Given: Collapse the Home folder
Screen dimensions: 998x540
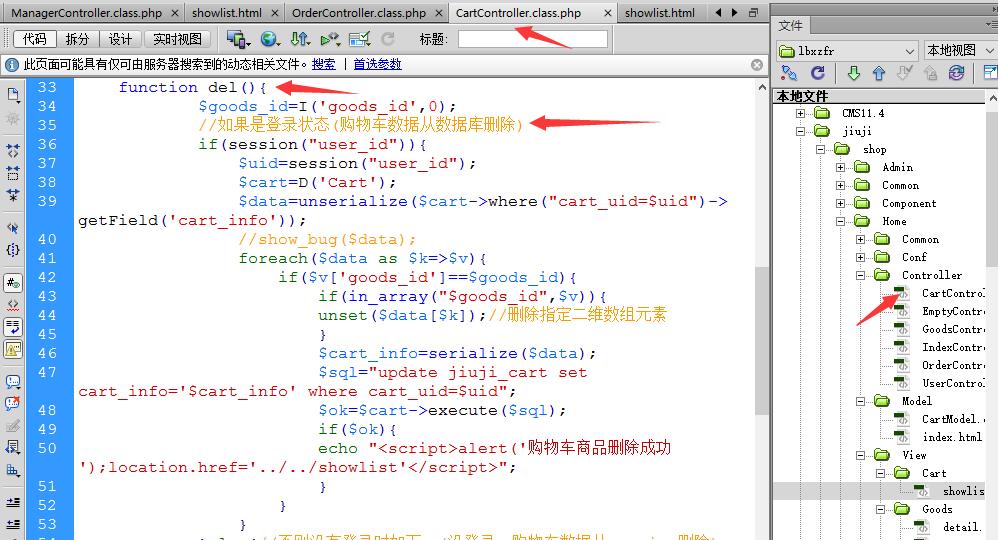Looking at the screenshot, I should coord(841,222).
